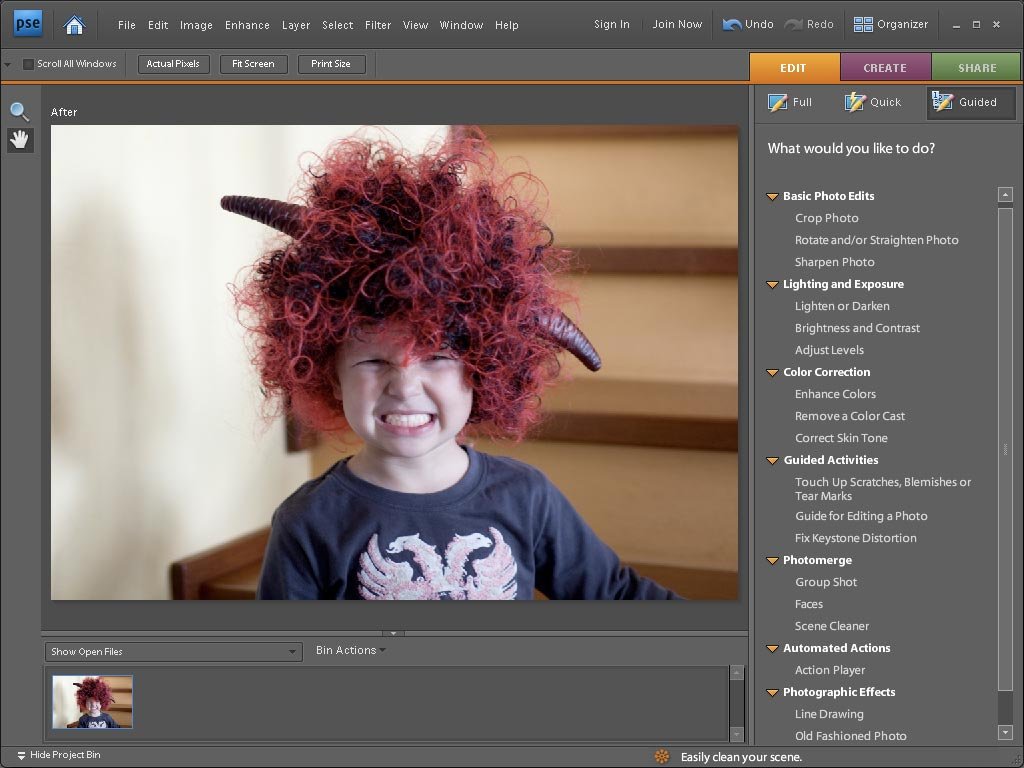Viewport: 1024px width, 768px height.
Task: Enable Scroll All Windows checkbox
Action: pyautogui.click(x=28, y=64)
